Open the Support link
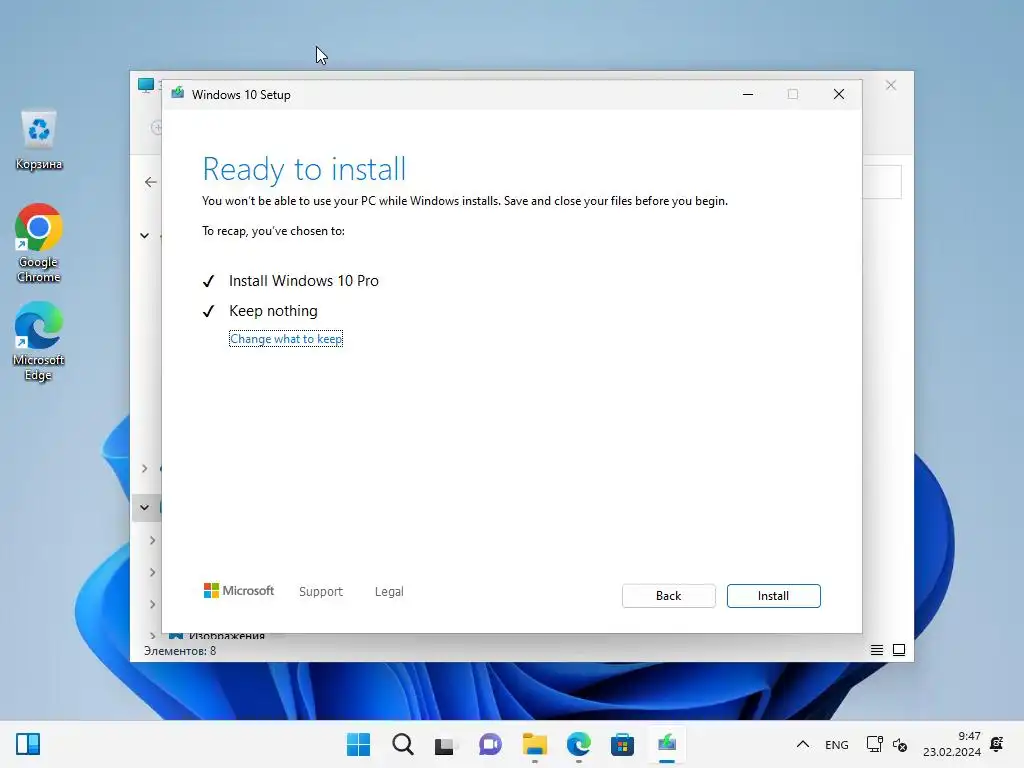Image resolution: width=1024 pixels, height=768 pixels. tap(321, 592)
